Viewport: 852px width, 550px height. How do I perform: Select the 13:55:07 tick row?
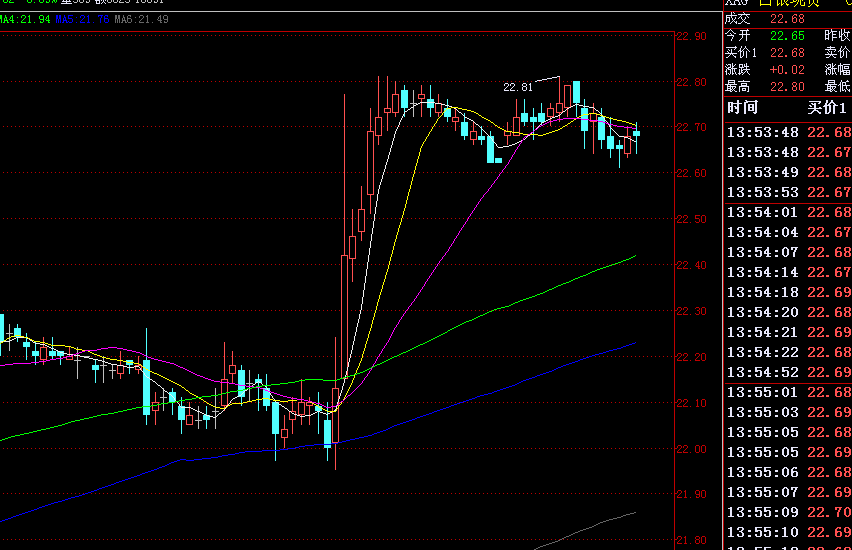click(x=788, y=492)
